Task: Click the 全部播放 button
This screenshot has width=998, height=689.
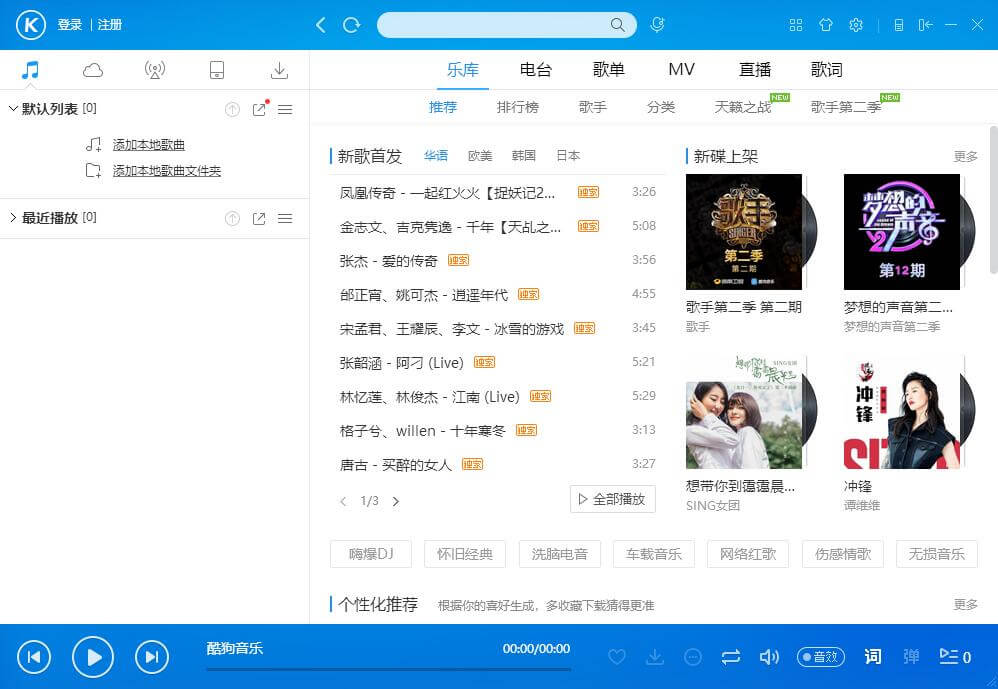Action: coord(613,499)
